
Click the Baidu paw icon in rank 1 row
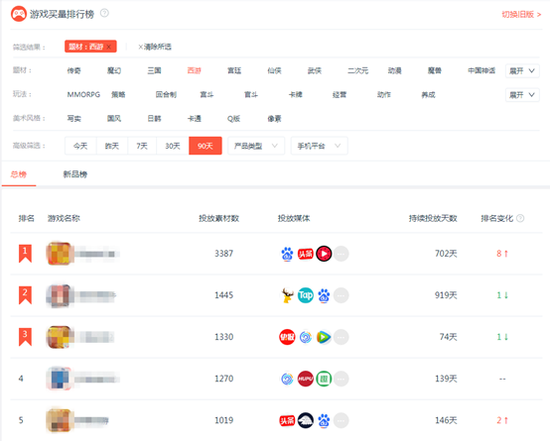pos(287,254)
